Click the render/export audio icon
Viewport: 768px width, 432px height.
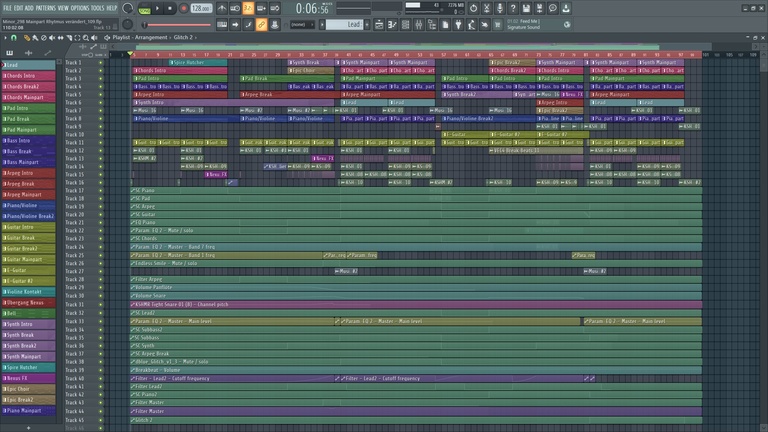[539, 8]
